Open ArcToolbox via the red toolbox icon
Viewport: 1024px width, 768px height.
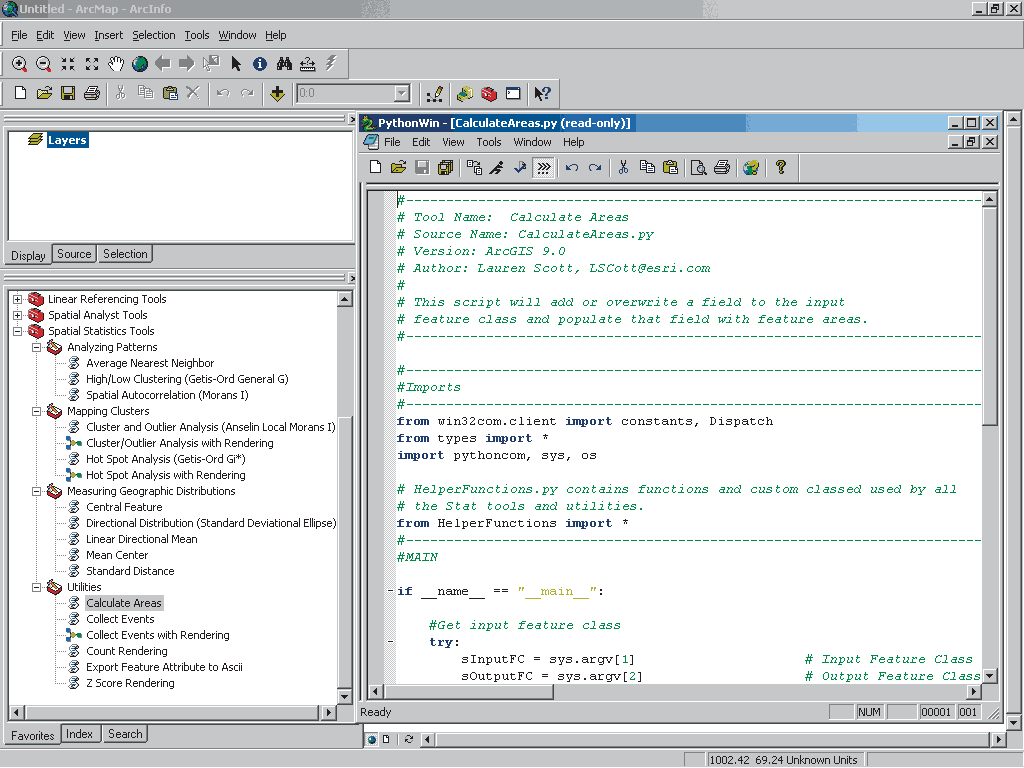488,93
